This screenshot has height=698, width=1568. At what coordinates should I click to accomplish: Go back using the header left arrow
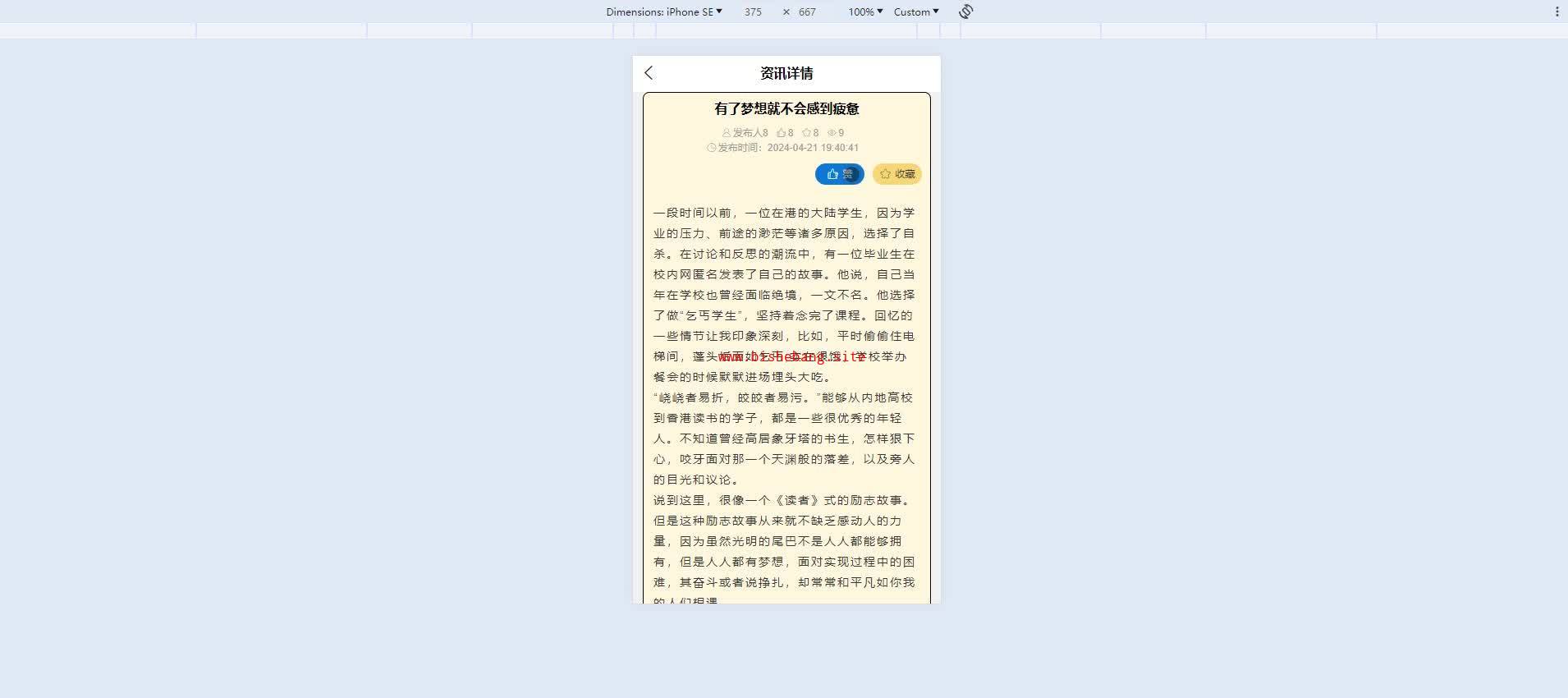(649, 73)
